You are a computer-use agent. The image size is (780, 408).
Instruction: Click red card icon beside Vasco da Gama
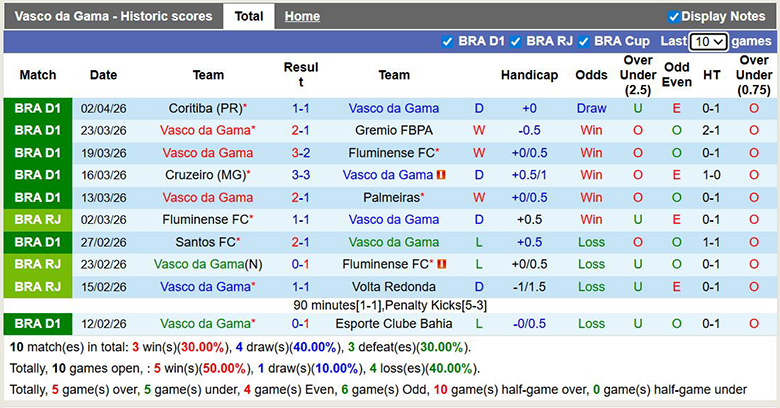[441, 175]
